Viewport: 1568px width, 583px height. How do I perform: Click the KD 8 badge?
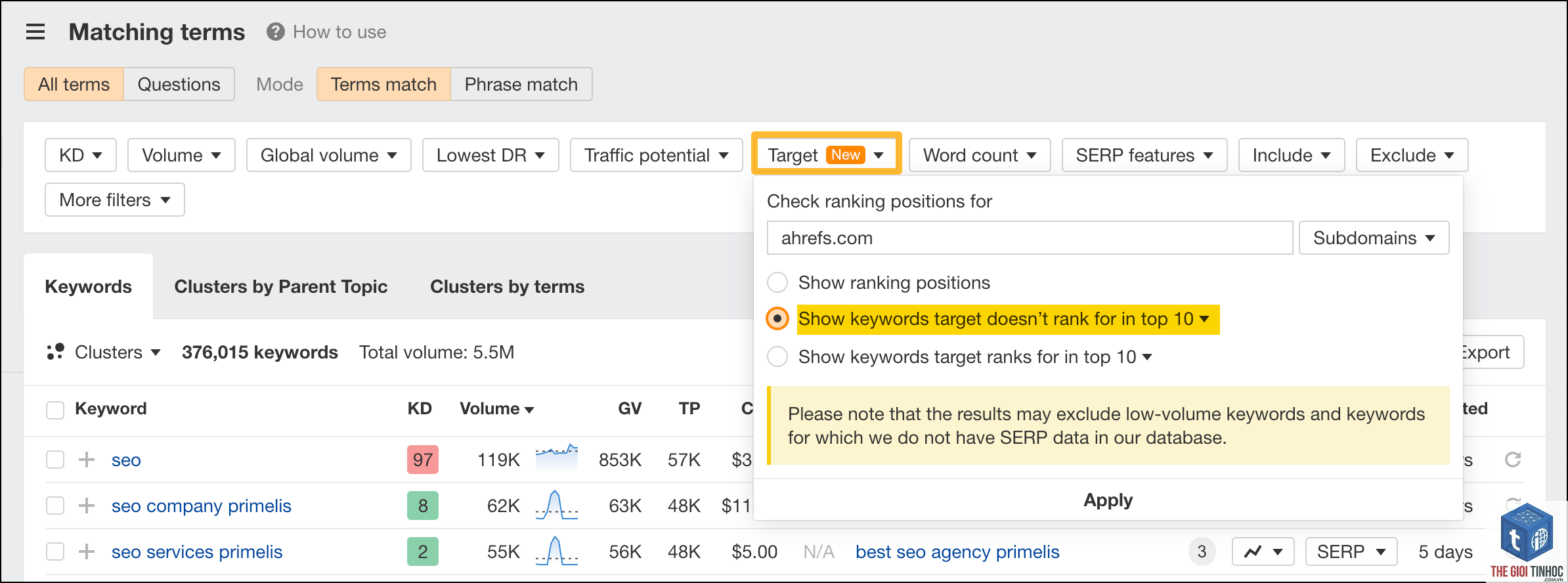(423, 506)
